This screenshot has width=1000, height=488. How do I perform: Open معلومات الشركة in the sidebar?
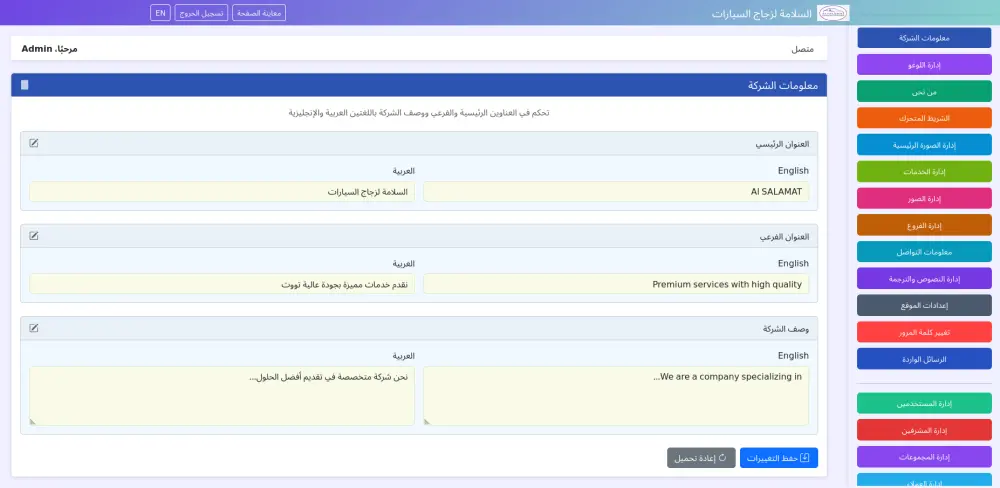[x=924, y=38]
